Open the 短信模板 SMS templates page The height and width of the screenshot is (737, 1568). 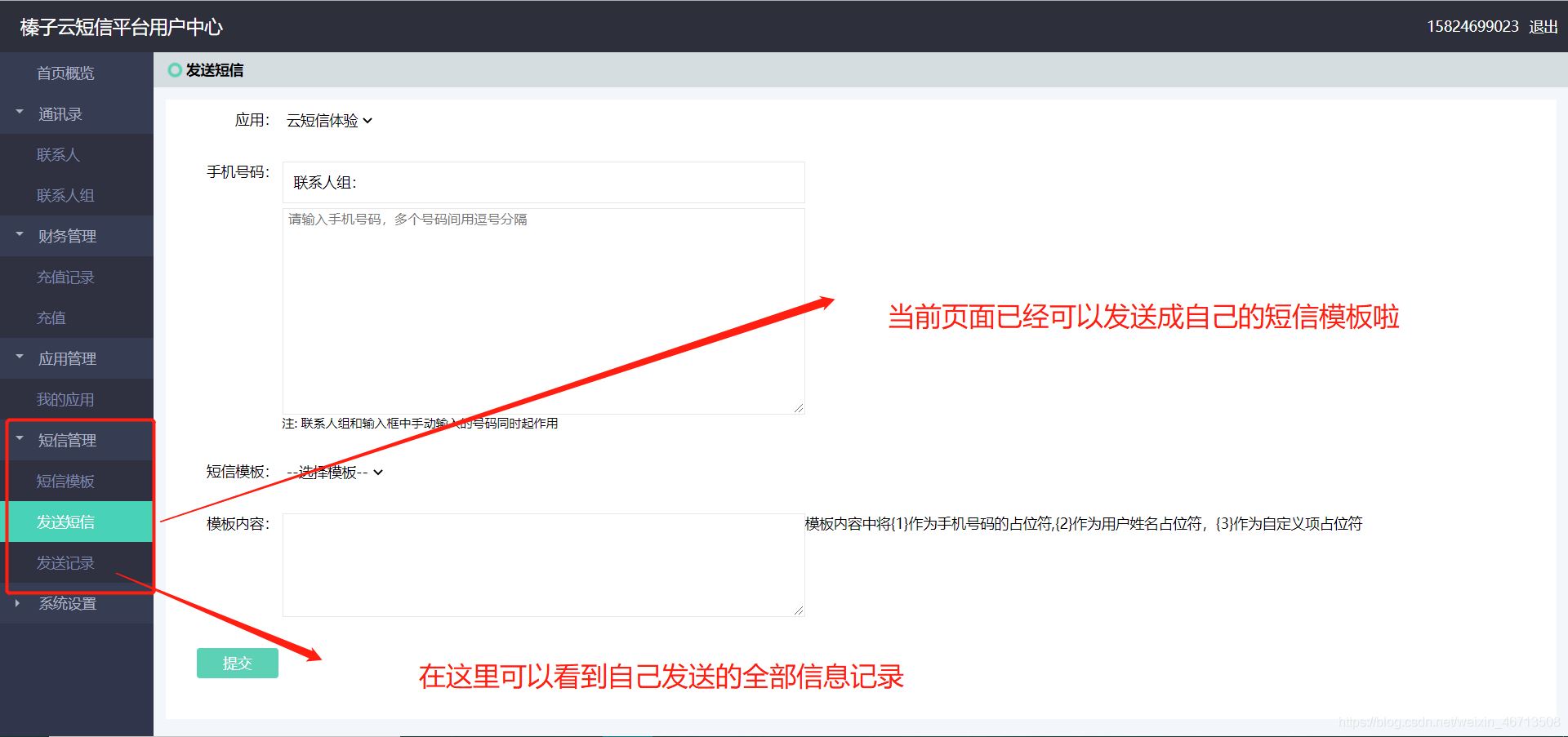coord(65,481)
